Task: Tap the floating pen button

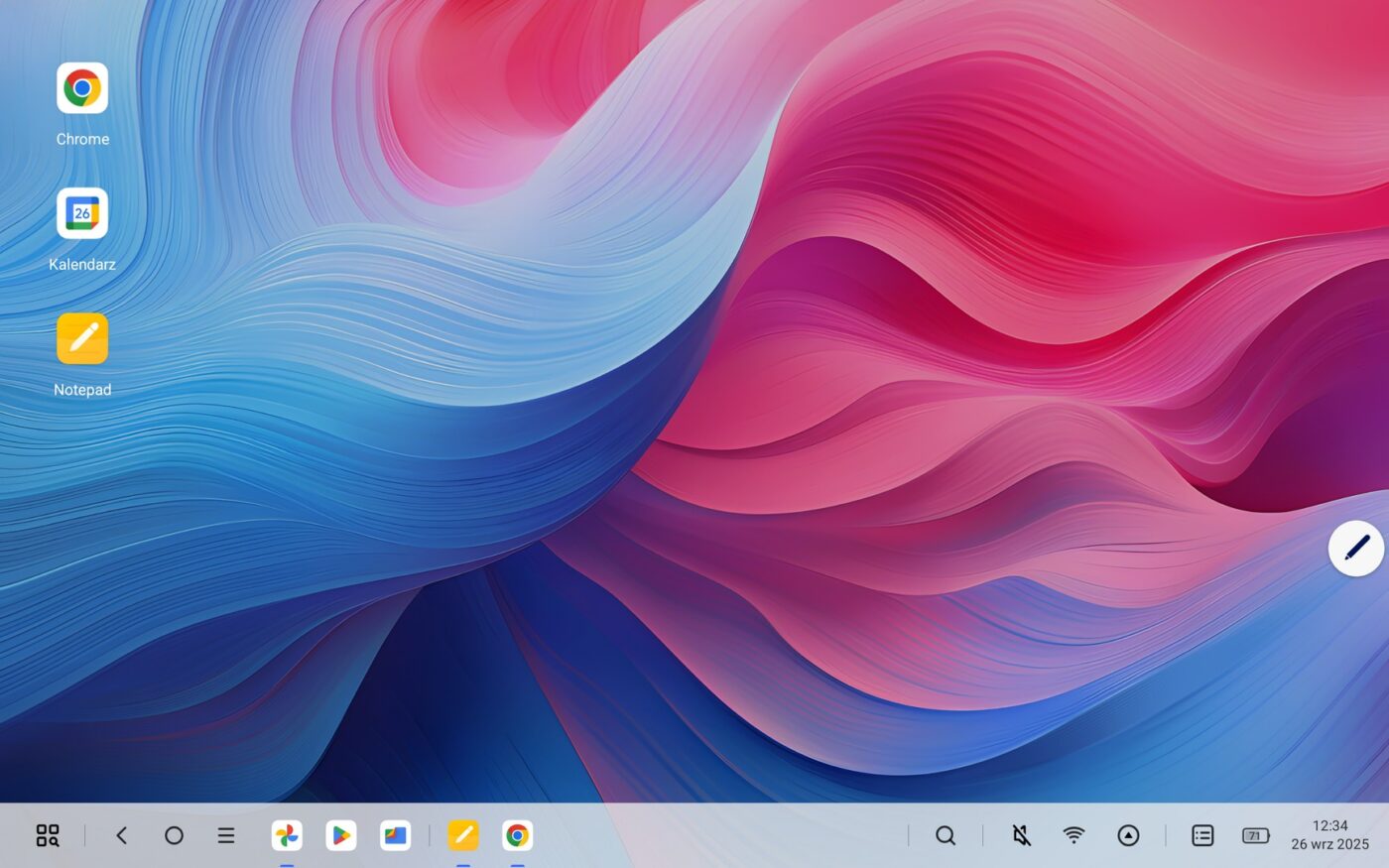Action: coord(1355,548)
